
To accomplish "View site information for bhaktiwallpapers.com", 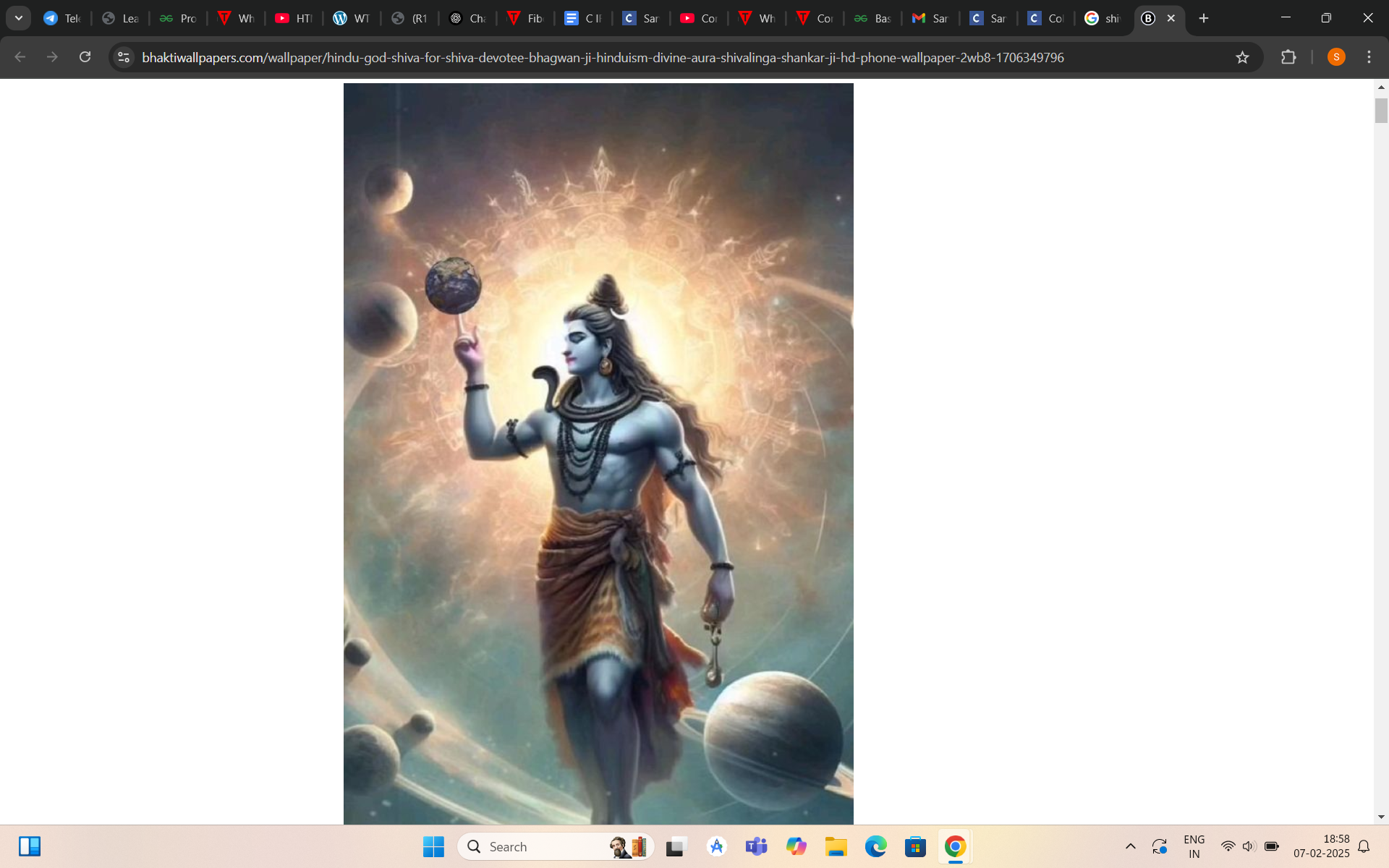I will click(x=124, y=57).
